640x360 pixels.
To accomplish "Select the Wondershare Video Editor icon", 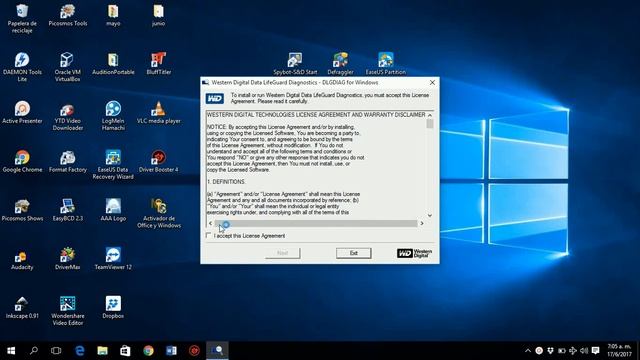I will point(68,311).
